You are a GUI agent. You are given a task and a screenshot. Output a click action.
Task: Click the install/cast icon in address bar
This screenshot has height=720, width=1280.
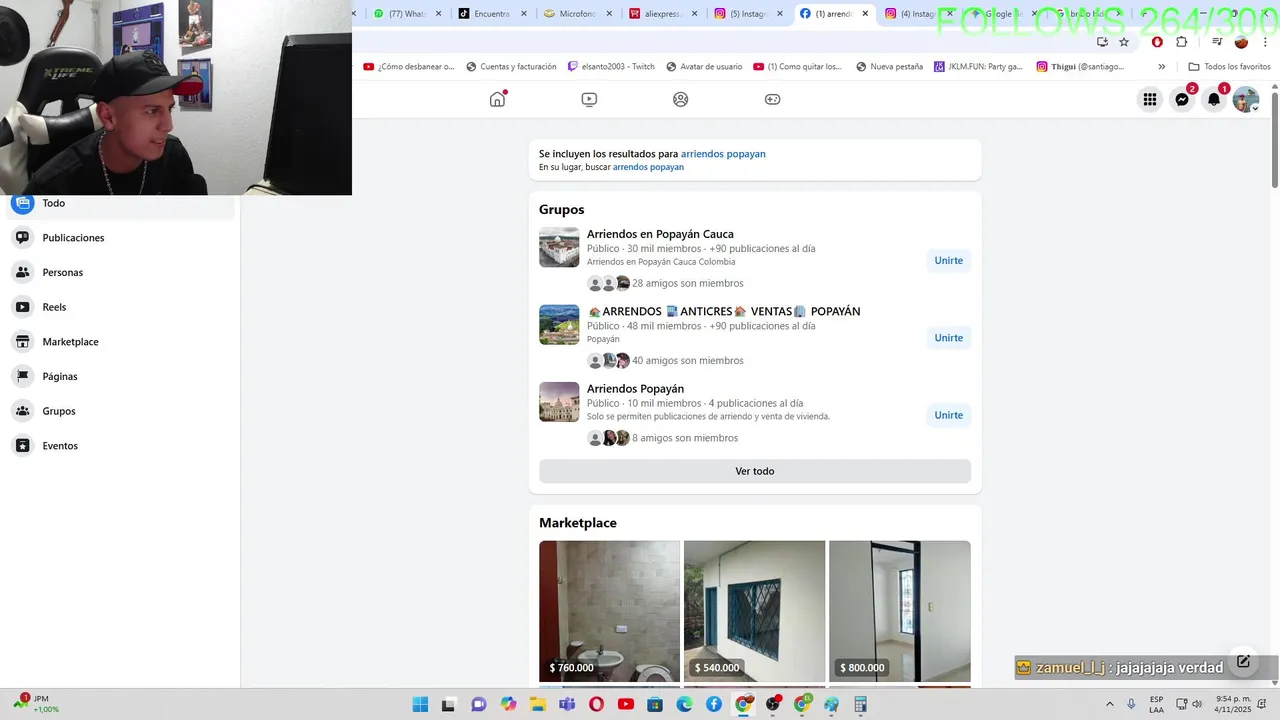point(1102,42)
